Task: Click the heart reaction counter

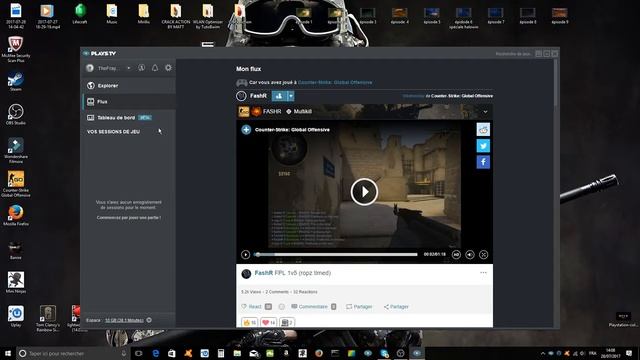Action: click(x=268, y=322)
